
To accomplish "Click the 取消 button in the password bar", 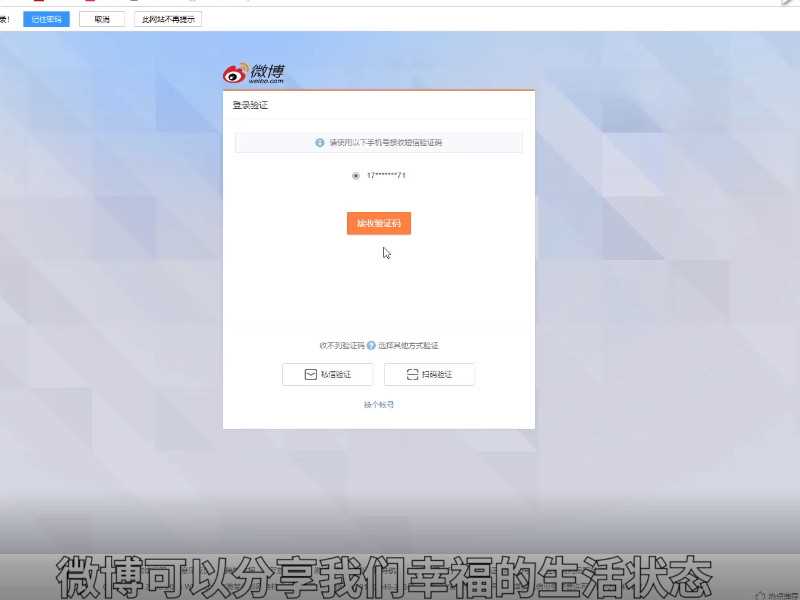I will (101, 18).
